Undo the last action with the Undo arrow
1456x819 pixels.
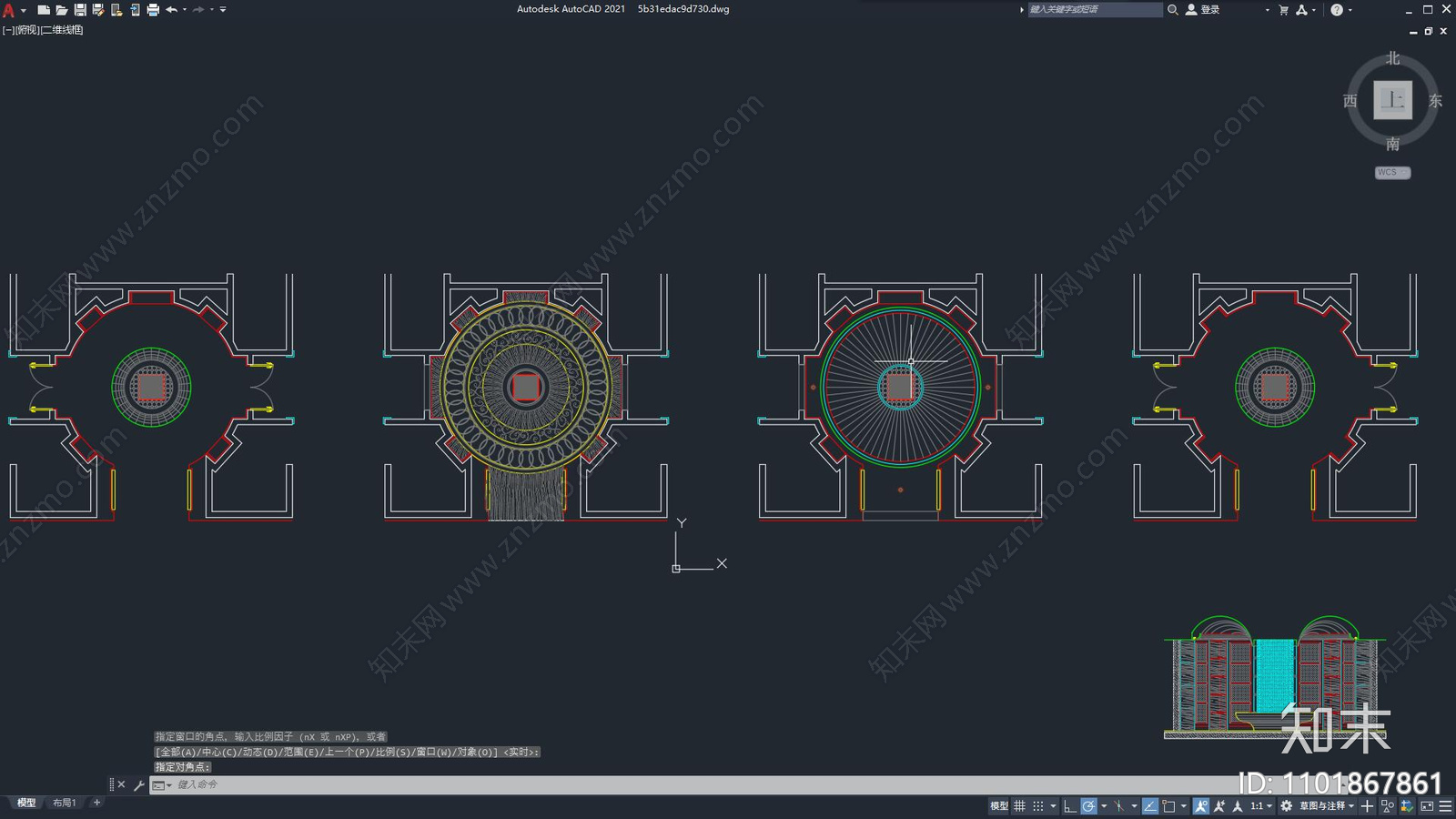coord(171,10)
